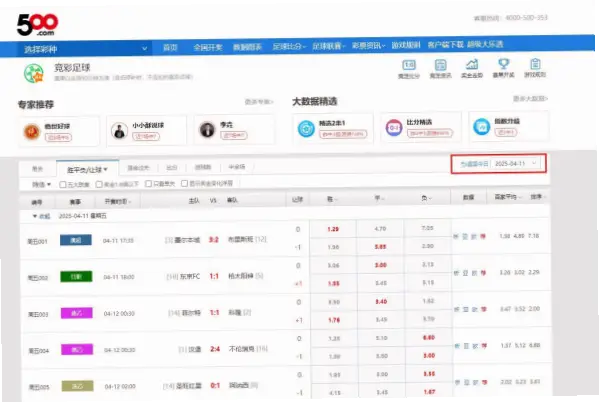Viewport: 599px width, 402px height.
Task: Open the more big data link beside 大数据精选
Action: point(530,99)
